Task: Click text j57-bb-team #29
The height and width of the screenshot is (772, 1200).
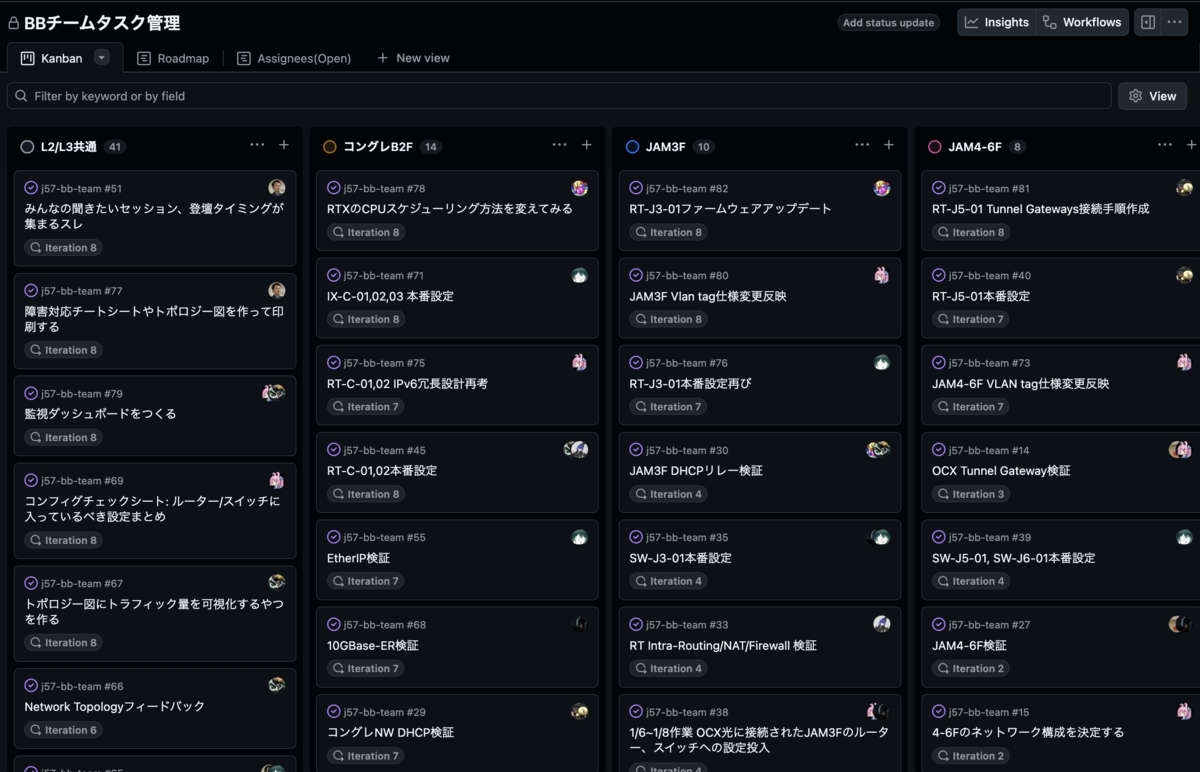Action: [385, 712]
